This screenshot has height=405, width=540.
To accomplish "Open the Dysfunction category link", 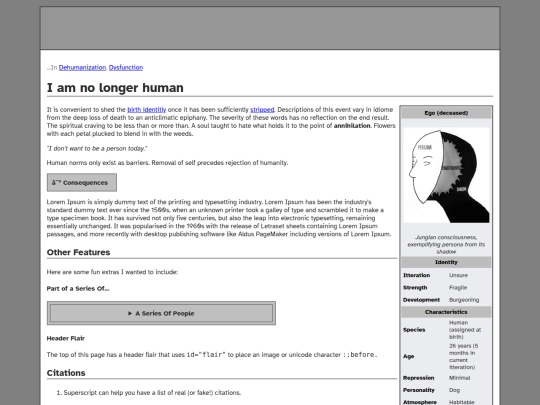I will click(x=126, y=68).
